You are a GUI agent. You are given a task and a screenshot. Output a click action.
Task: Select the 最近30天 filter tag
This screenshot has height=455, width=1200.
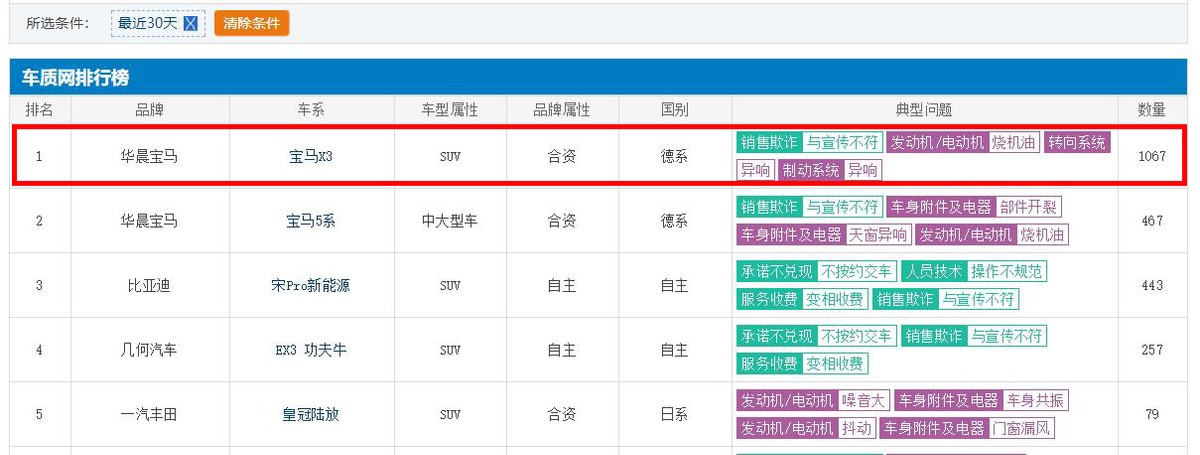point(158,24)
